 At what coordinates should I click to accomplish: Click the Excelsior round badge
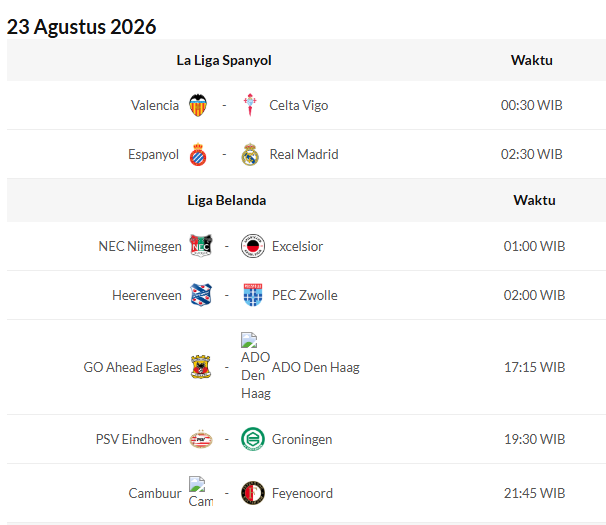(253, 246)
